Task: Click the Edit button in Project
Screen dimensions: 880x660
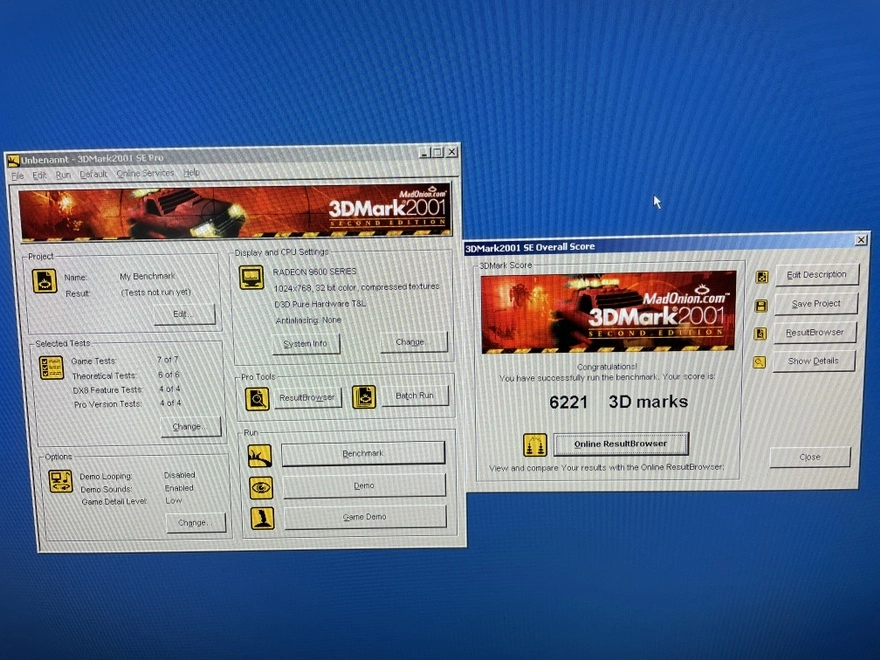Action: (x=185, y=314)
